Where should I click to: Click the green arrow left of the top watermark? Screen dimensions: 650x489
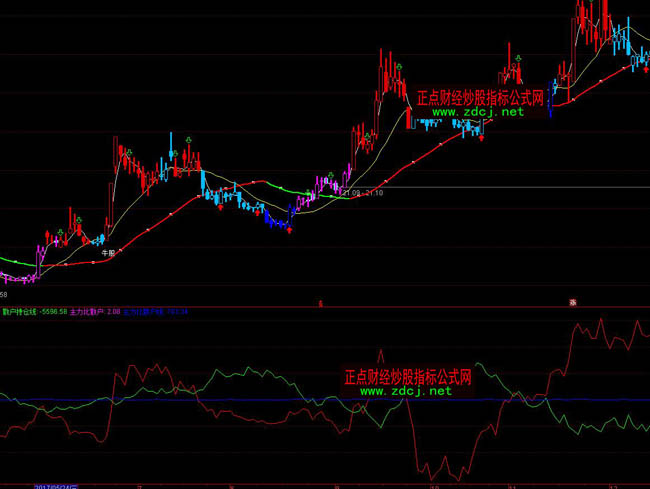point(398,68)
